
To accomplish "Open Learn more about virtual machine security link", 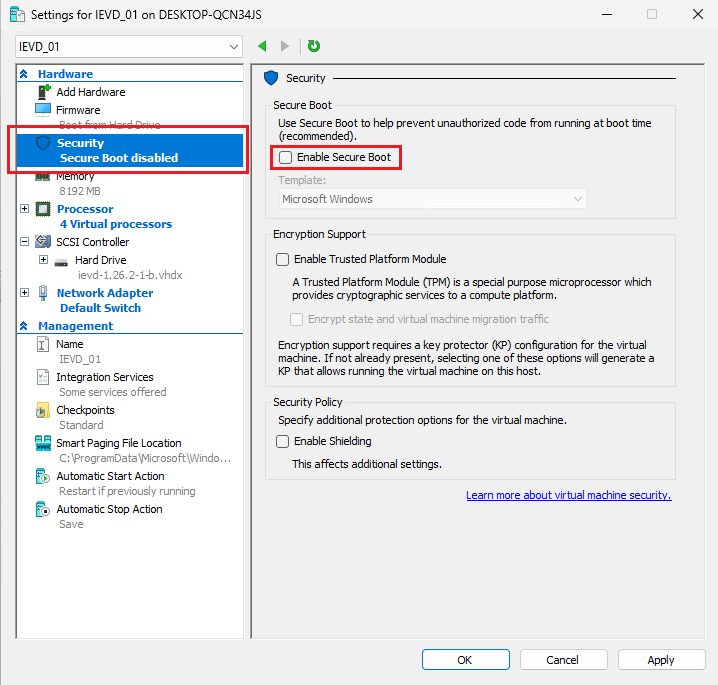I will click(568, 495).
